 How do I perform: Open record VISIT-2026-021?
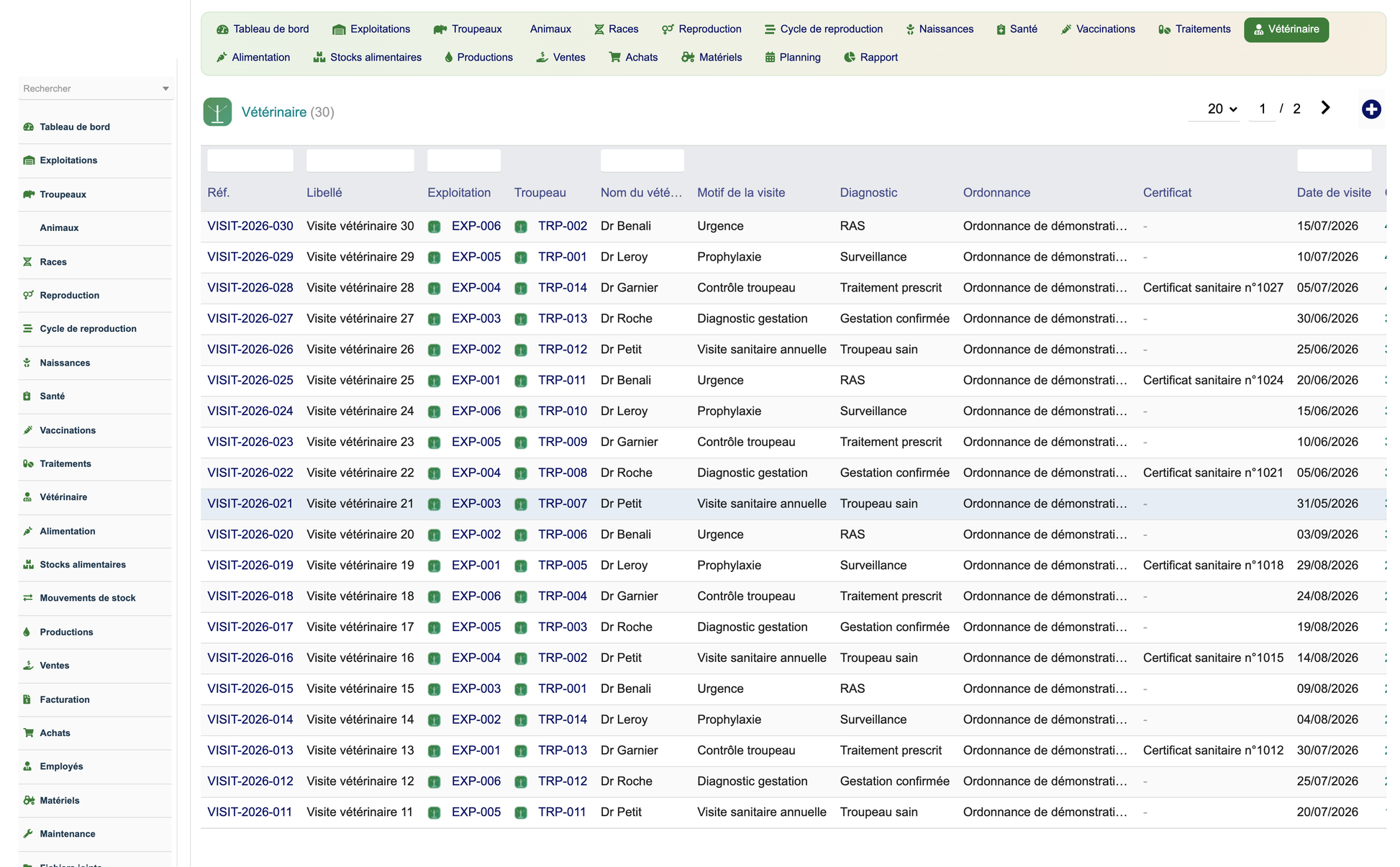click(x=250, y=504)
